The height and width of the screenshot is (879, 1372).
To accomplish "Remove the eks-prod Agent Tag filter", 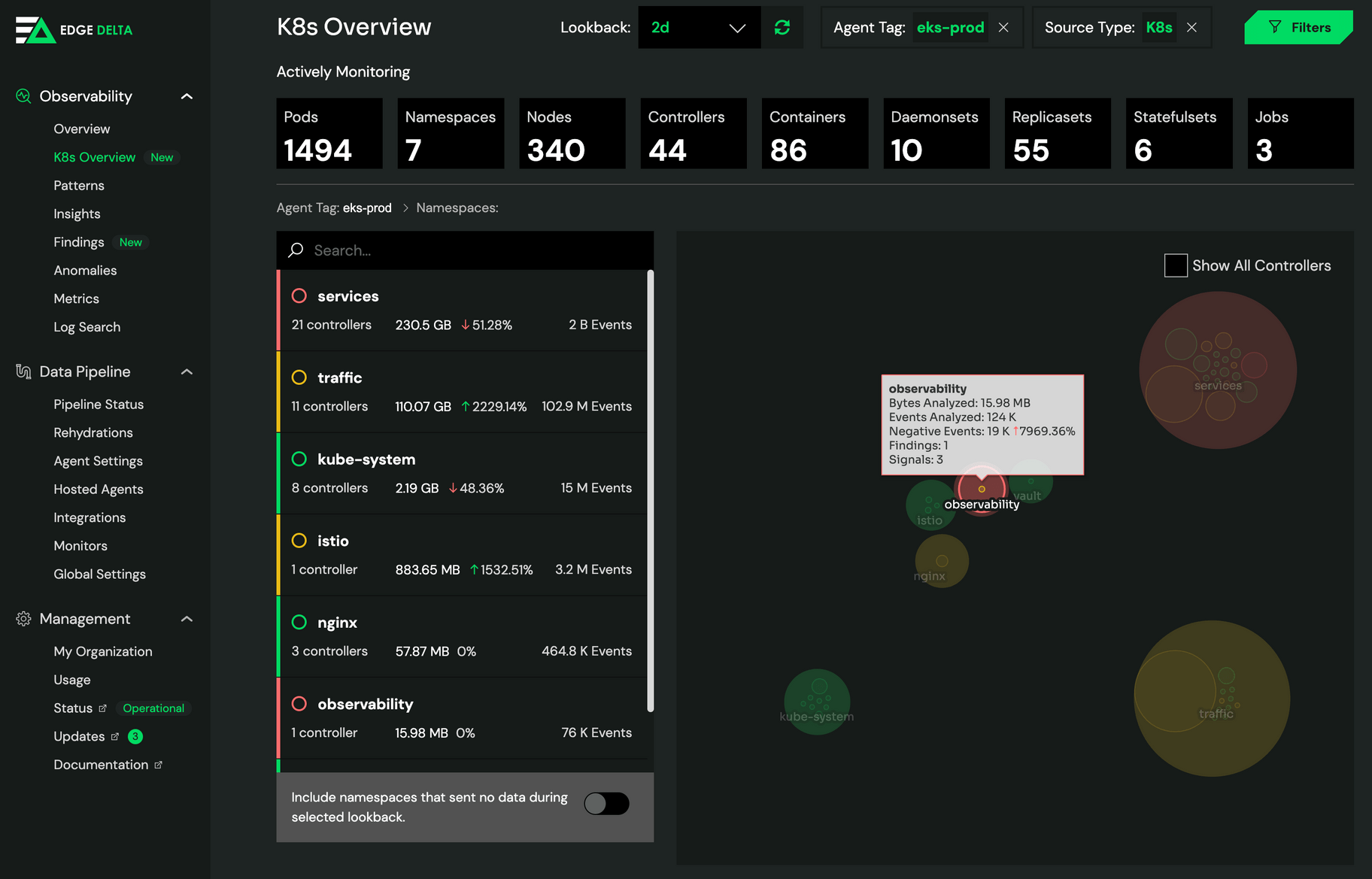I will click(x=1003, y=28).
